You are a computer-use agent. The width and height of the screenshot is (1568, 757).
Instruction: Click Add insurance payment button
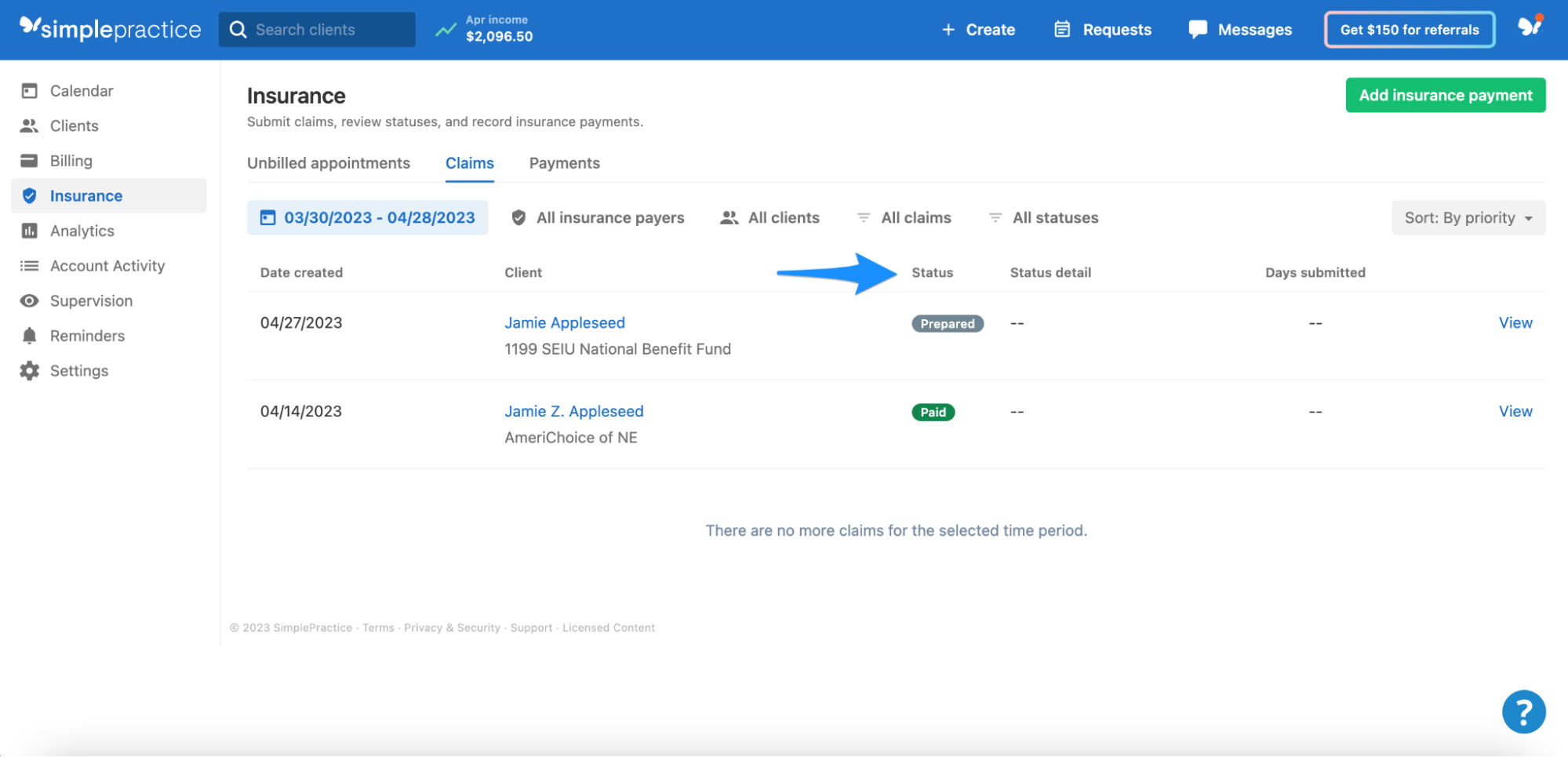click(x=1446, y=95)
